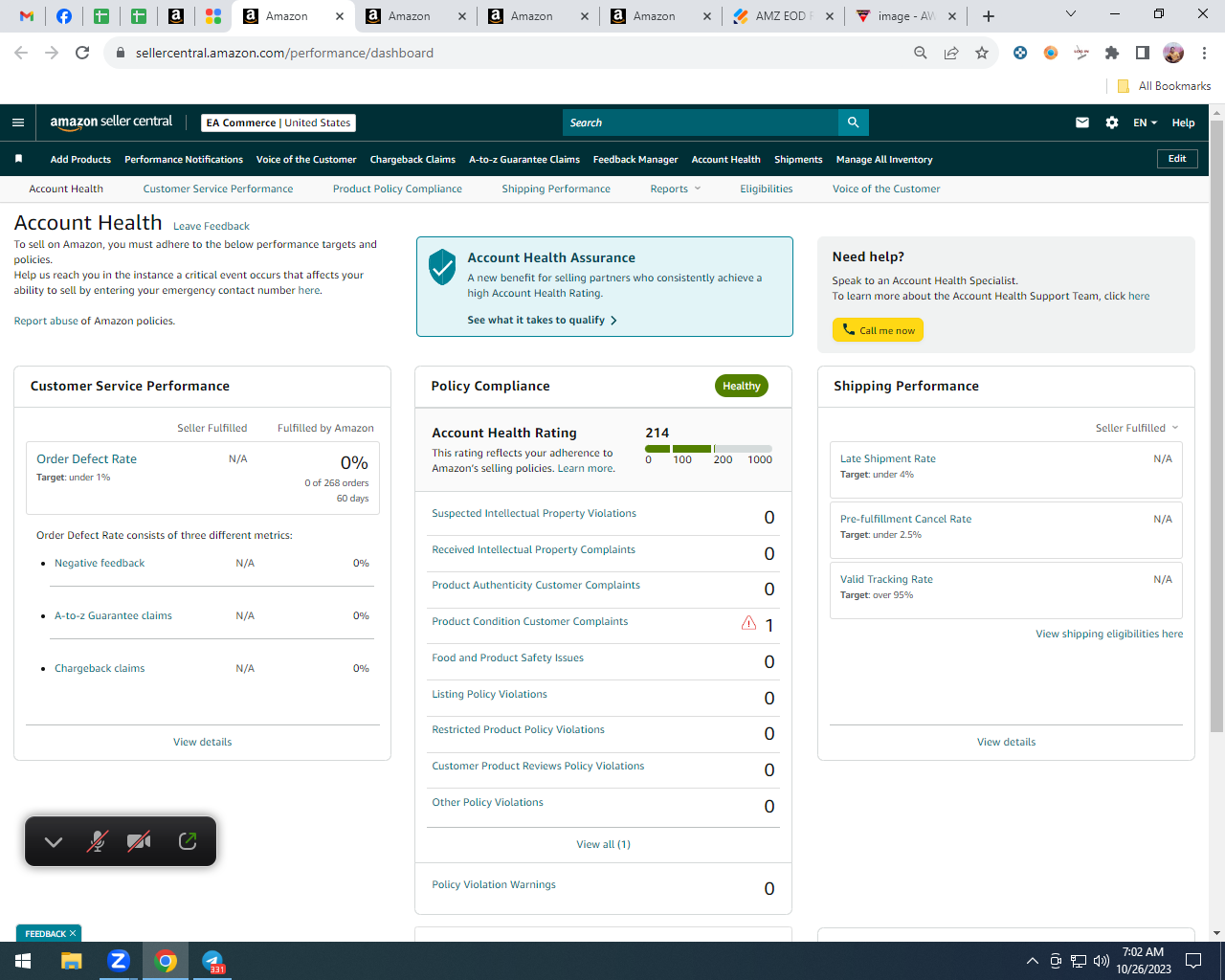Image resolution: width=1225 pixels, height=980 pixels.
Task: Share this page using the address bar icon
Action: click(x=951, y=53)
